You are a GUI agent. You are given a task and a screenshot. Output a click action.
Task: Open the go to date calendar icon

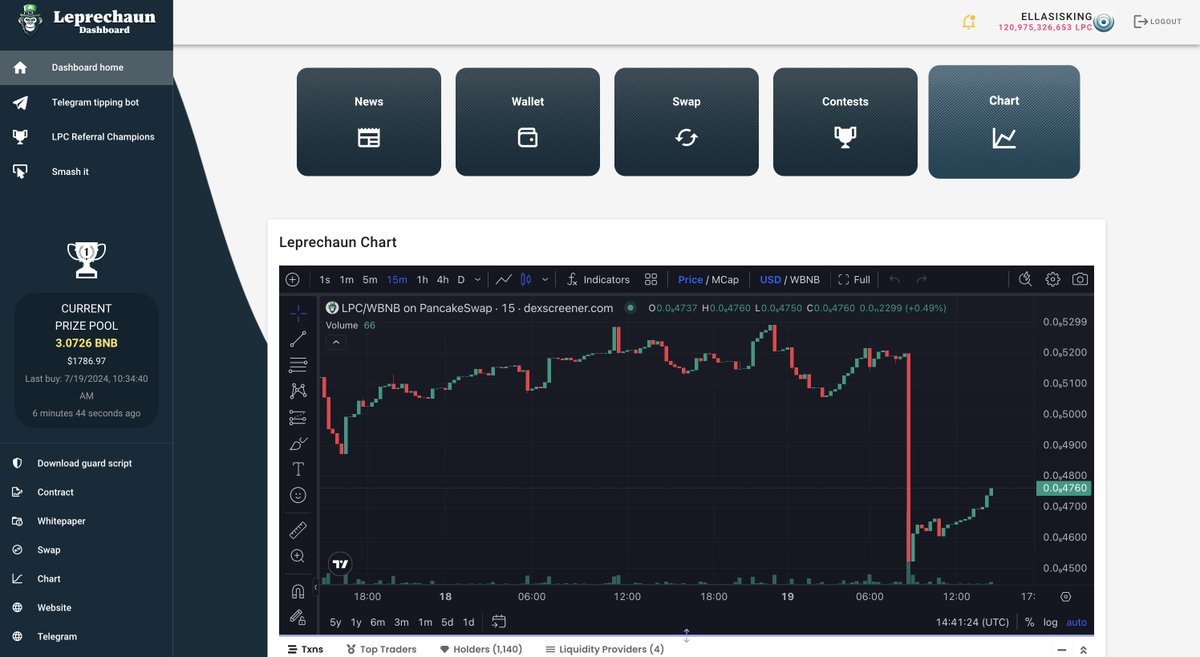498,622
